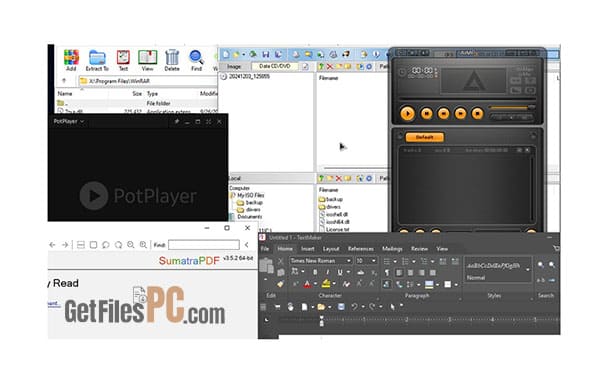Open the View tool in WinRAR
The width and height of the screenshot is (600, 385).
[x=147, y=60]
